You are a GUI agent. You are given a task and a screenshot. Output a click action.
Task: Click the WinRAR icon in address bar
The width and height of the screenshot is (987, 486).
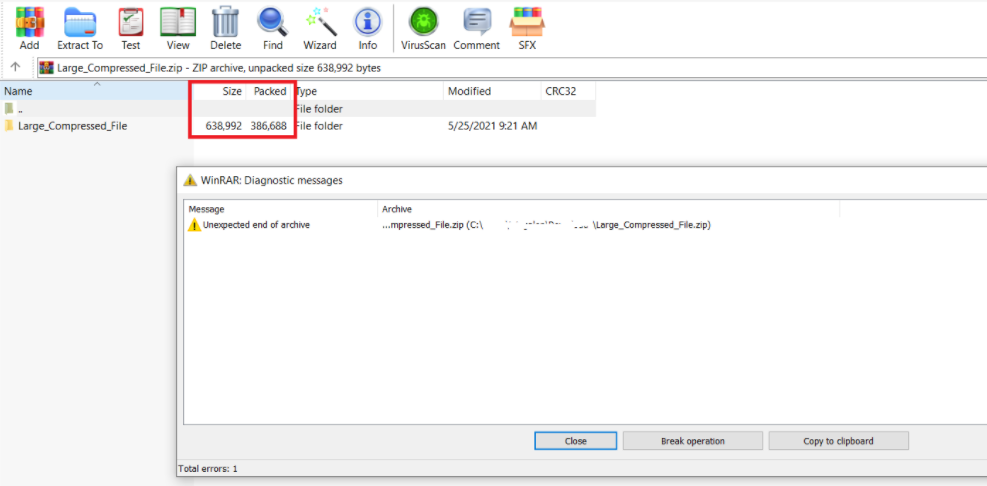tap(47, 67)
